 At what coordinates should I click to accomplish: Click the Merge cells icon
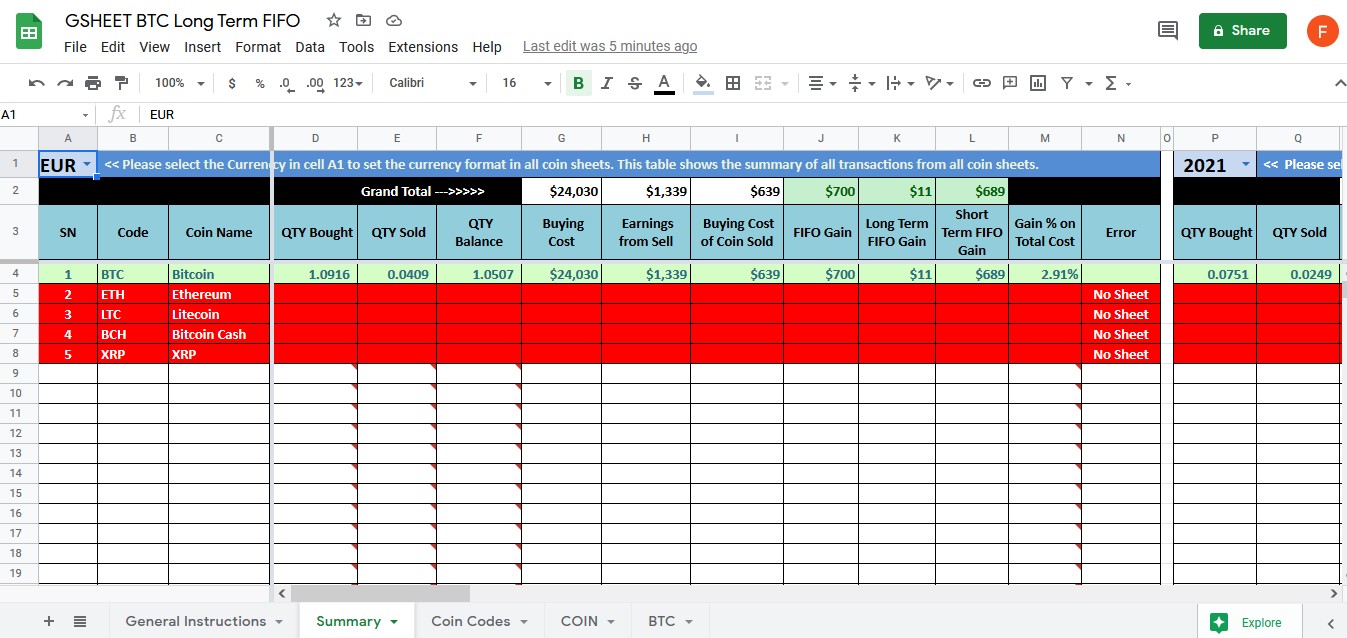763,83
